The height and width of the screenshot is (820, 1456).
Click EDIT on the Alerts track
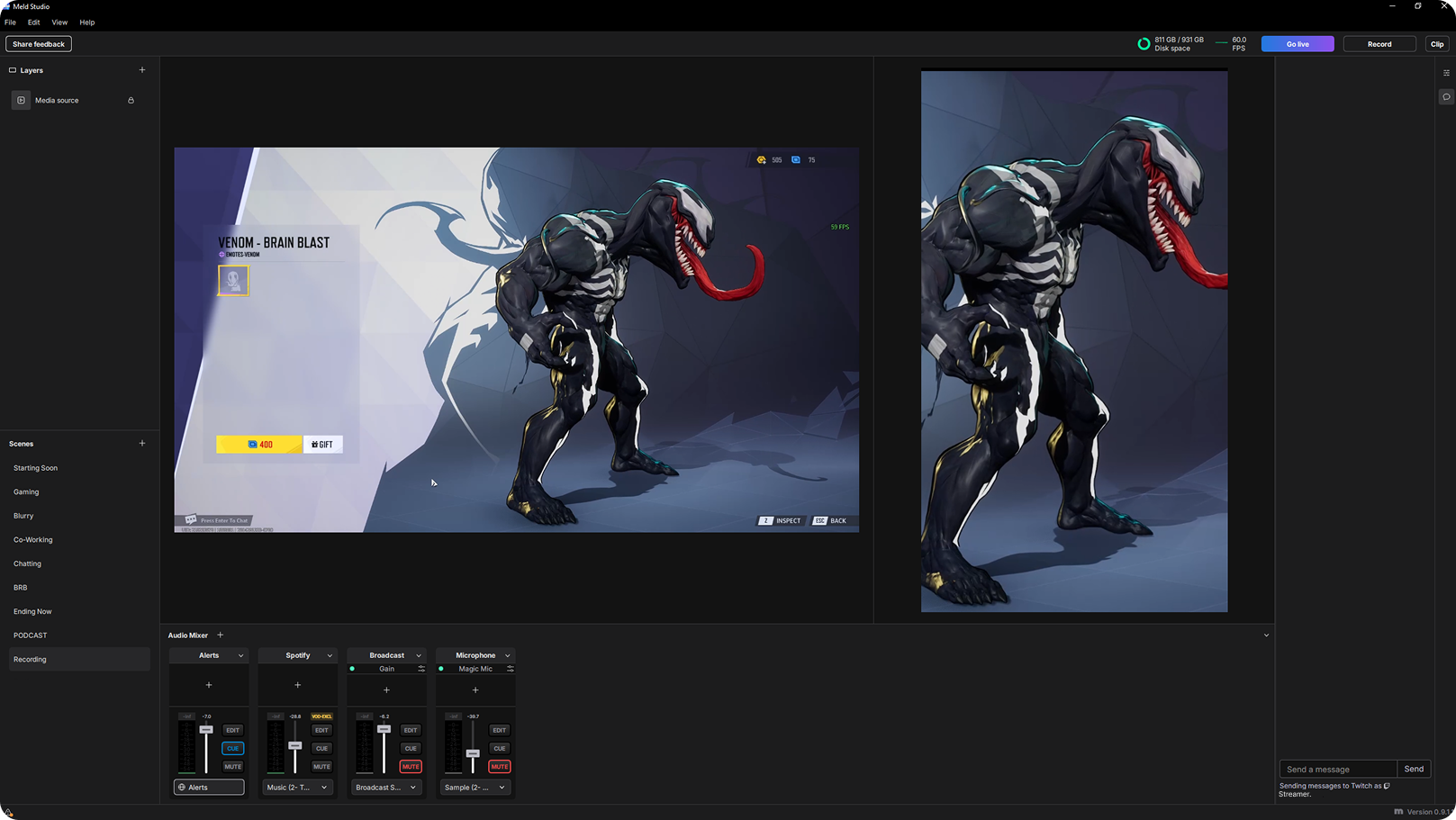click(x=232, y=731)
